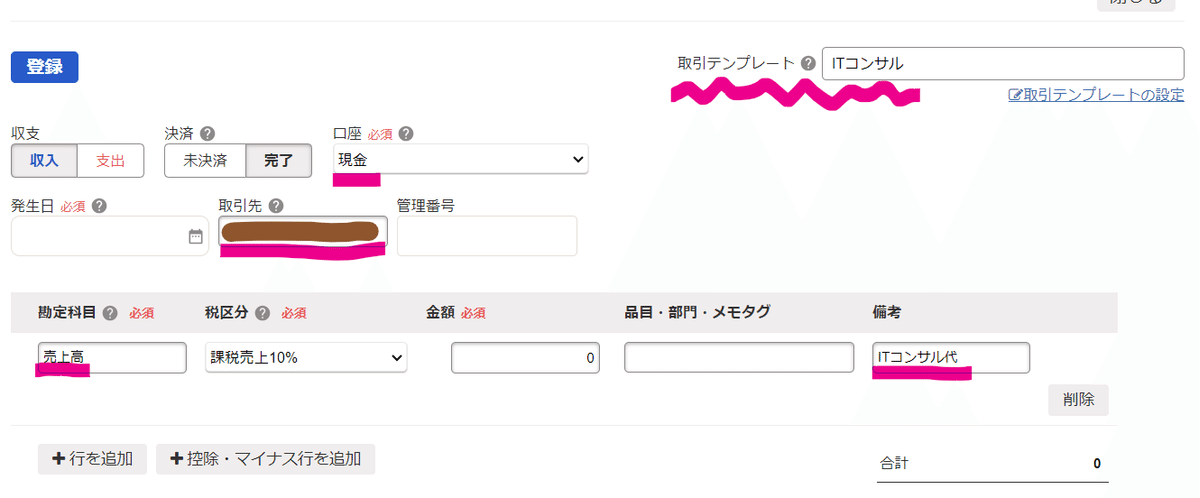Select the 収入 toggle
This screenshot has width=1200, height=498.
click(x=44, y=160)
